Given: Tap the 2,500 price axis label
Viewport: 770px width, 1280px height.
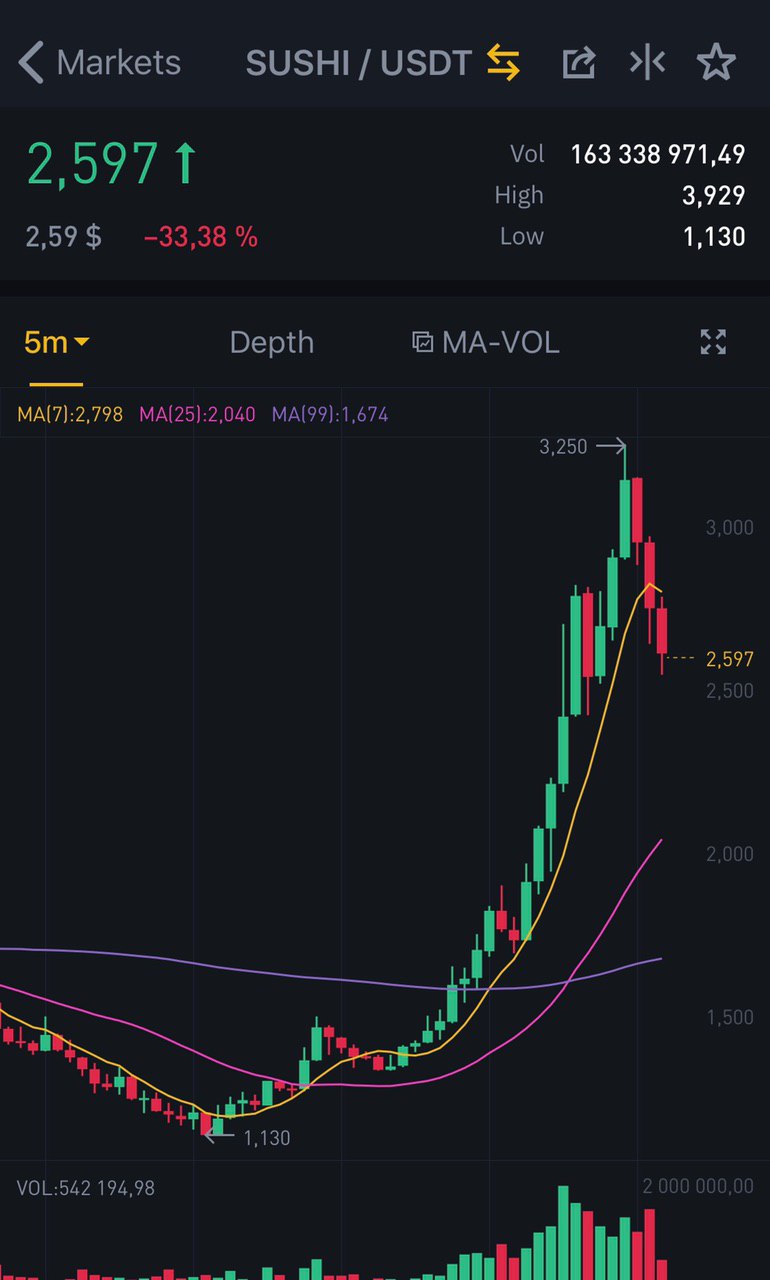Looking at the screenshot, I should (730, 690).
